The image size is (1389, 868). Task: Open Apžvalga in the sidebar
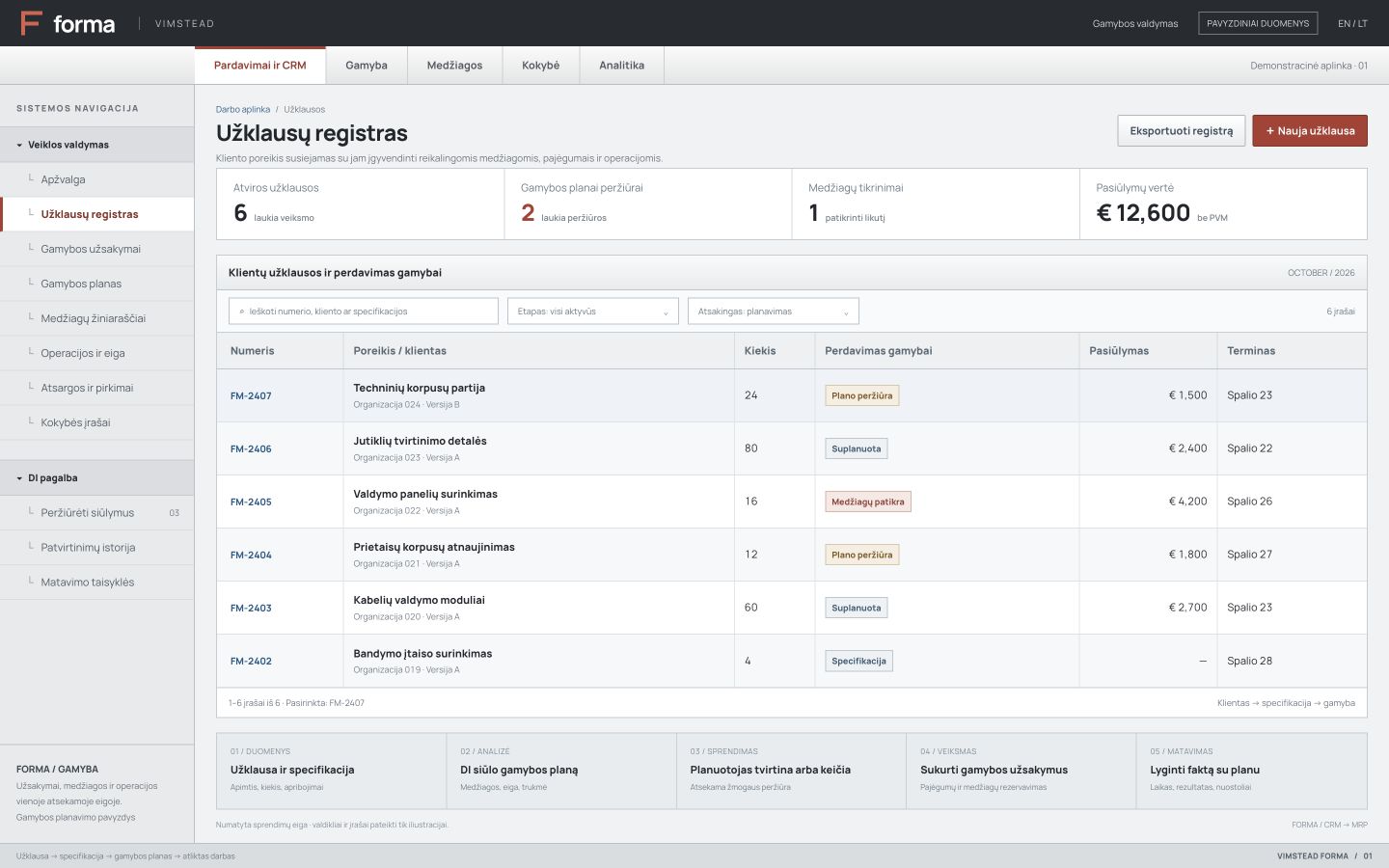[x=96, y=179]
